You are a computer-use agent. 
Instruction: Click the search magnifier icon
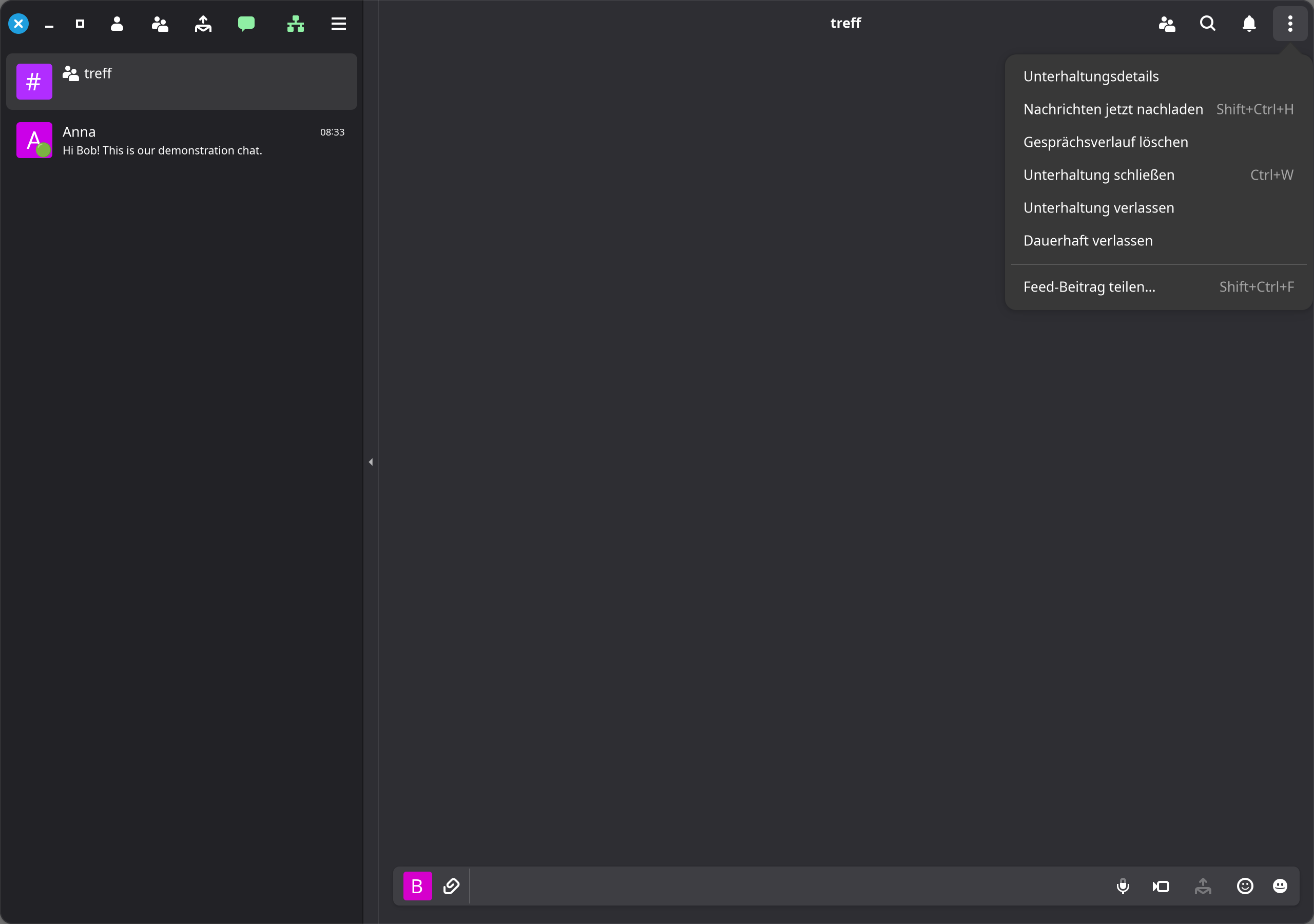1208,24
